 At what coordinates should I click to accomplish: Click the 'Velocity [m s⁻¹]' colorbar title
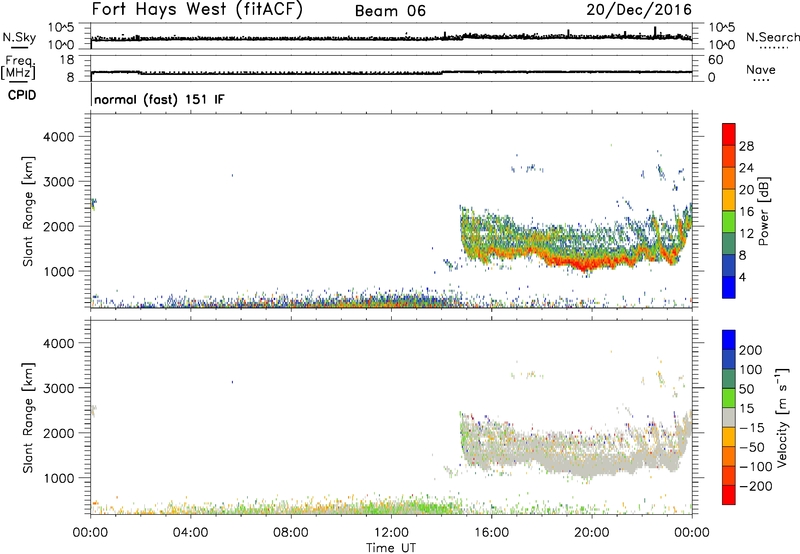point(782,417)
